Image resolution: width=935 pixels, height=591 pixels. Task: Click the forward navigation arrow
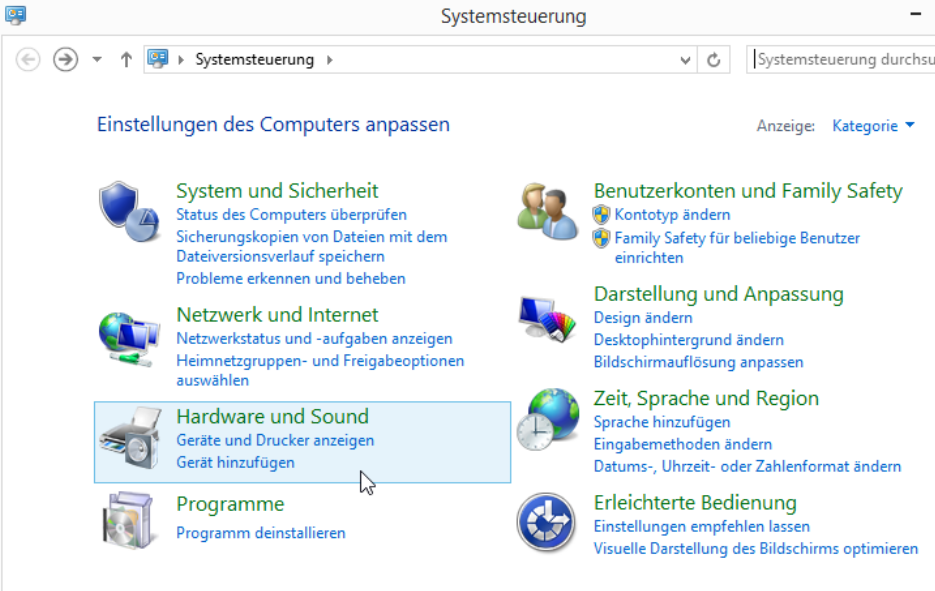66,60
